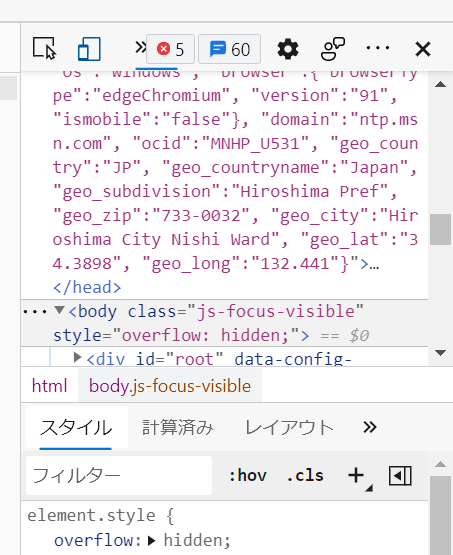Click the DOM tree scrollbar thumb

point(440,229)
